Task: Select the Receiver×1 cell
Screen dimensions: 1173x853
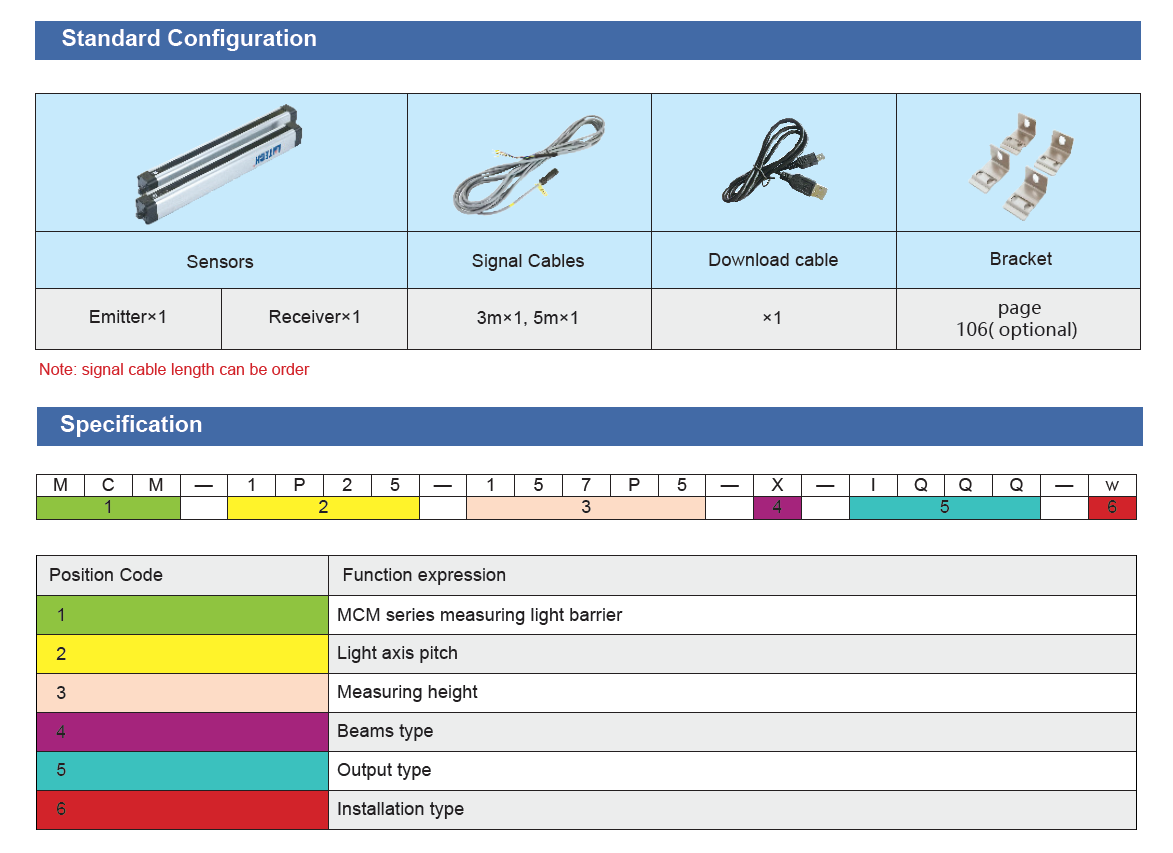Action: pyautogui.click(x=314, y=318)
